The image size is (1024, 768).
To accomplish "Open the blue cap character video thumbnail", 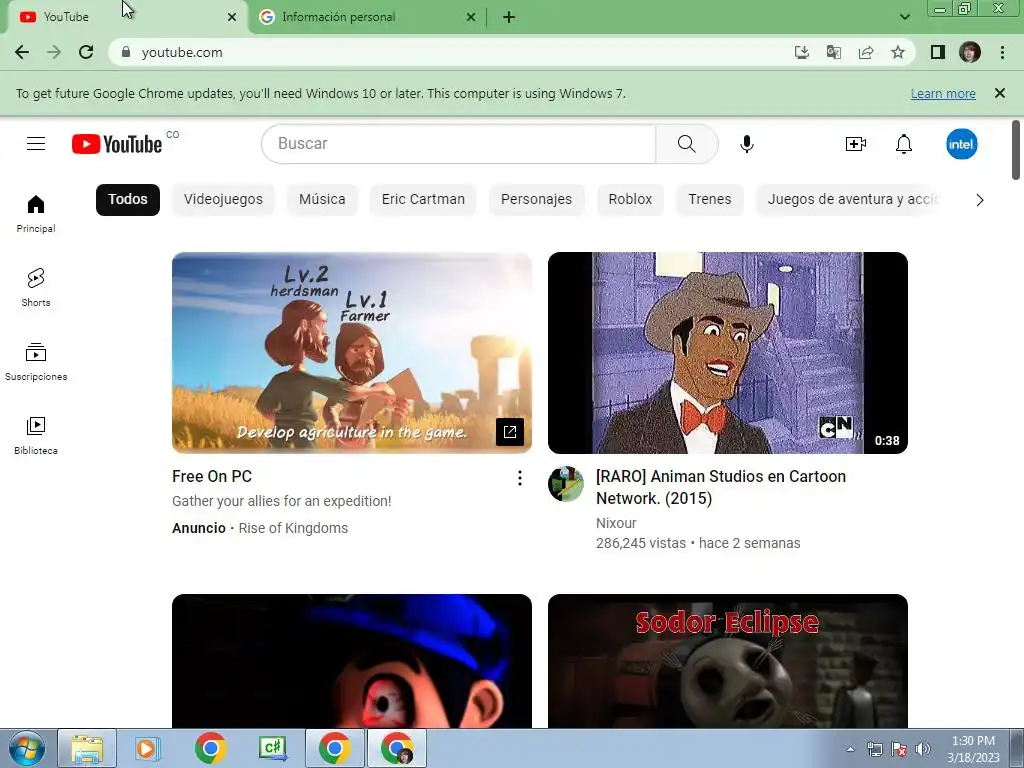I will (x=352, y=661).
